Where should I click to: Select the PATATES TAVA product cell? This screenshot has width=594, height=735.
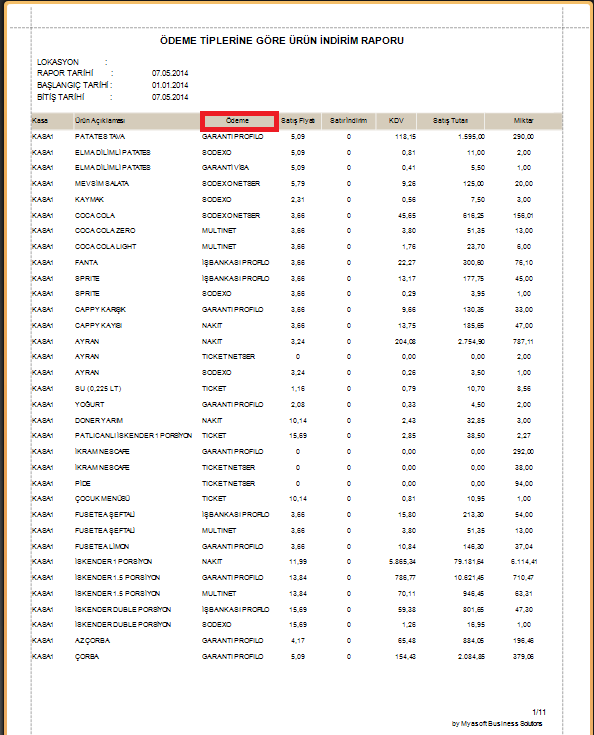(x=100, y=136)
